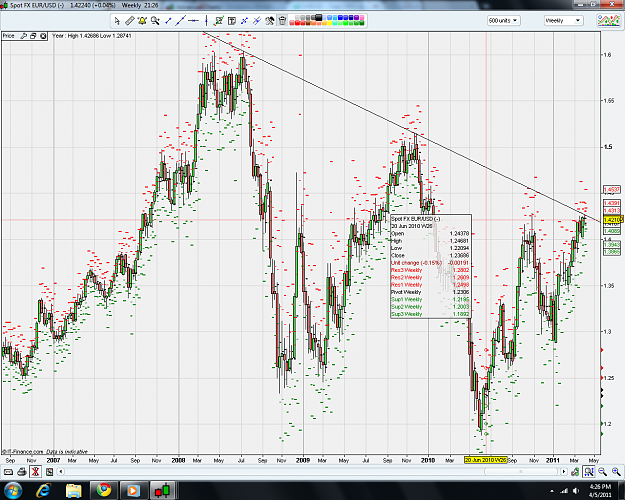Click the horizontal chart scrollbar thumb
The image size is (625, 500).
521,472
